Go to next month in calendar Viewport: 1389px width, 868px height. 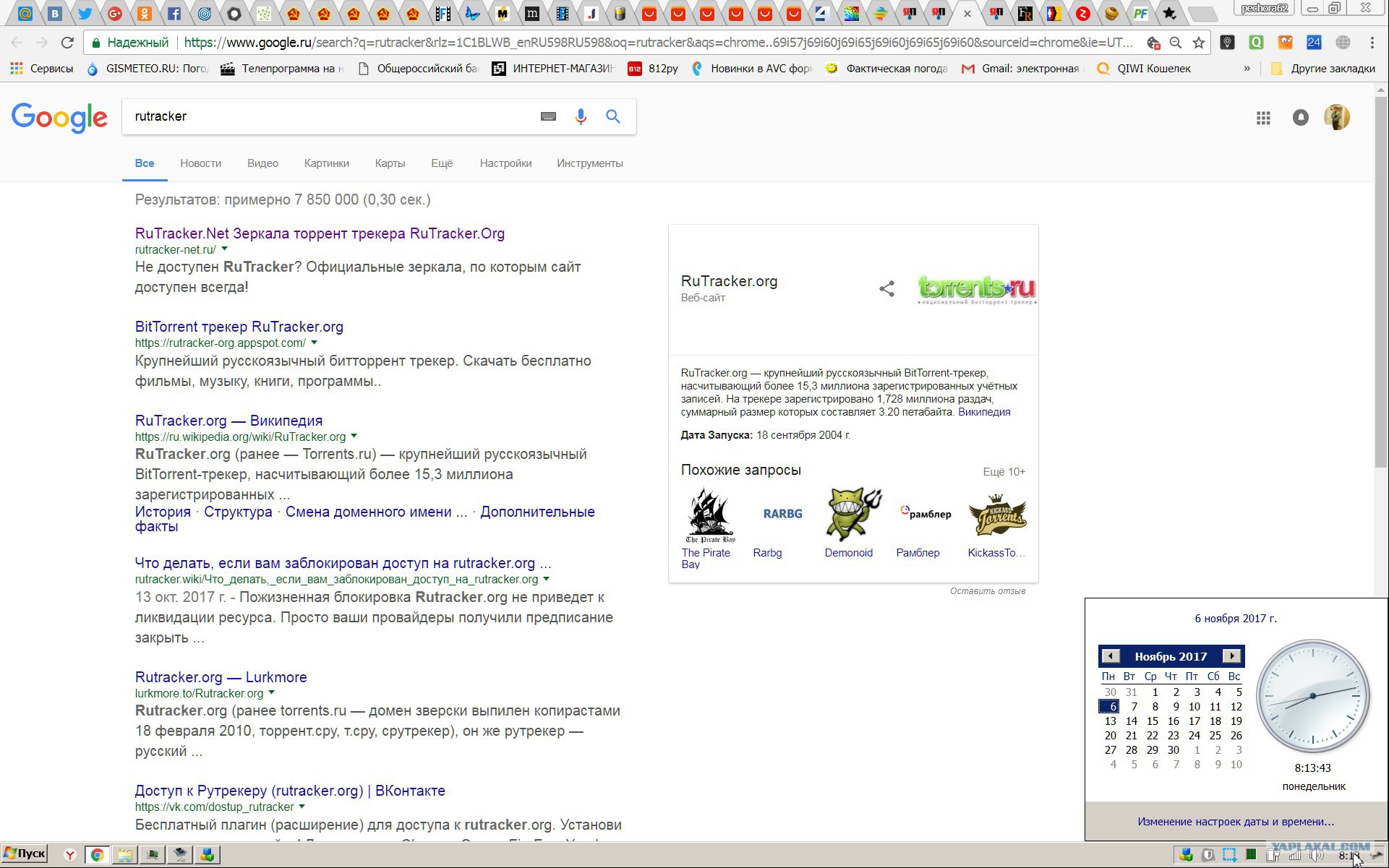click(x=1231, y=656)
